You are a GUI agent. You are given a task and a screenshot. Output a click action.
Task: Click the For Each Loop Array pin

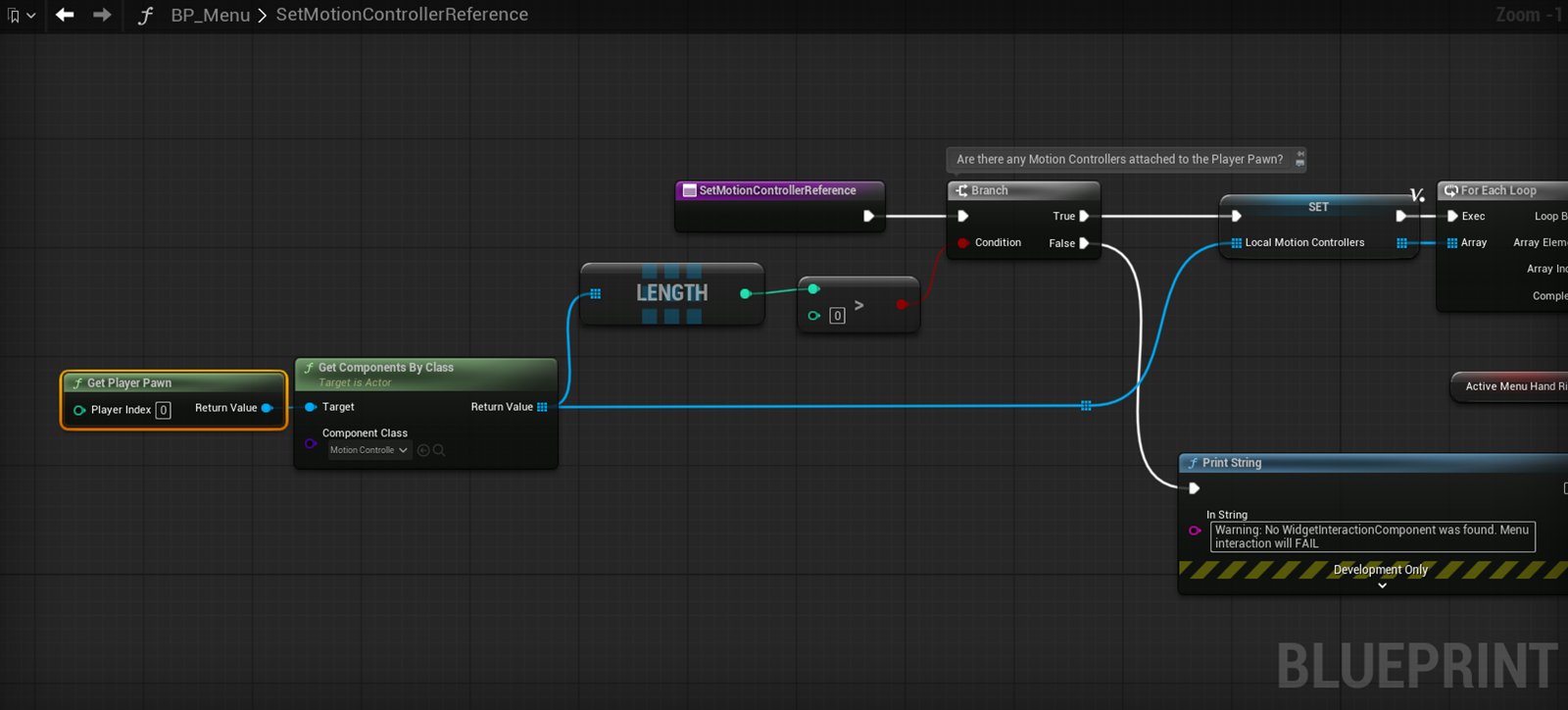point(1452,242)
